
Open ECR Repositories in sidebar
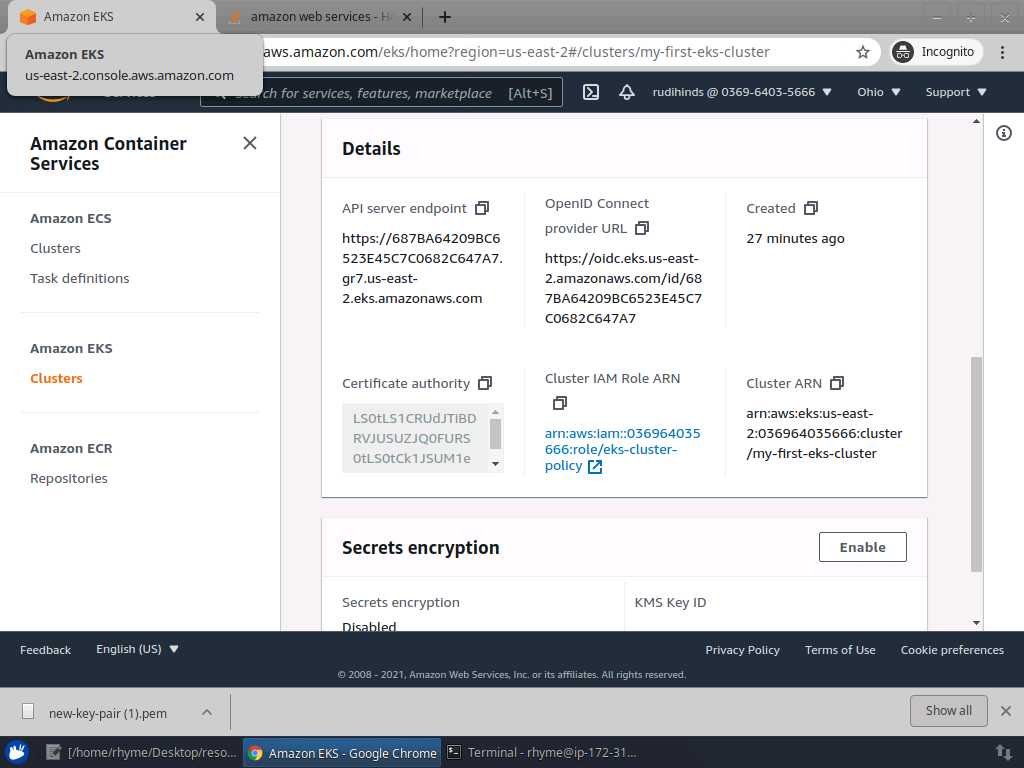69,479
